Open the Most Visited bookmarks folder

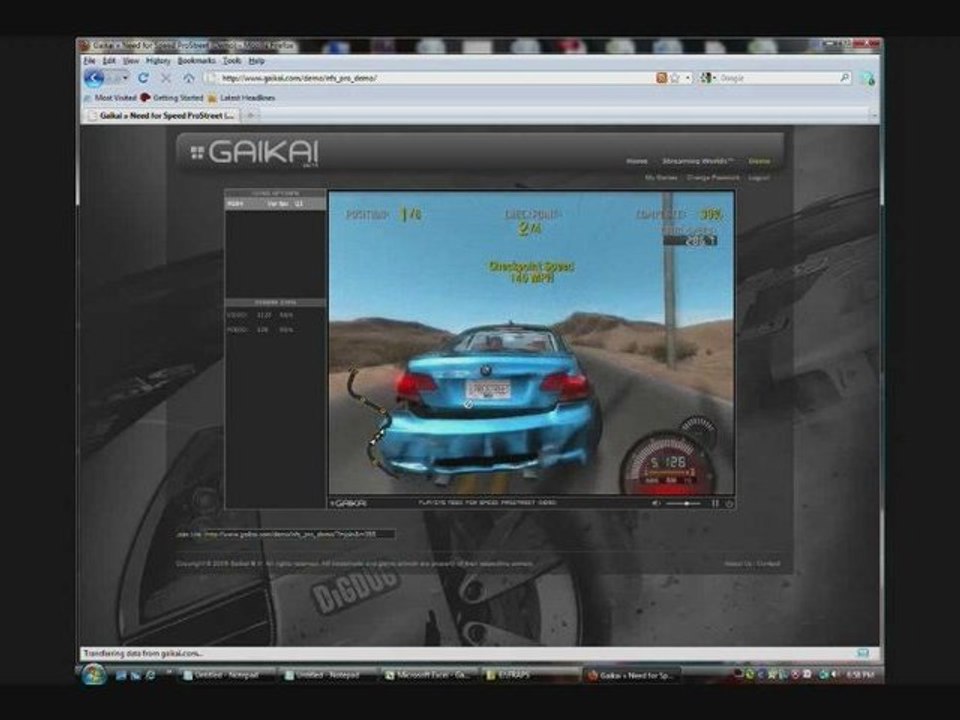[110, 97]
